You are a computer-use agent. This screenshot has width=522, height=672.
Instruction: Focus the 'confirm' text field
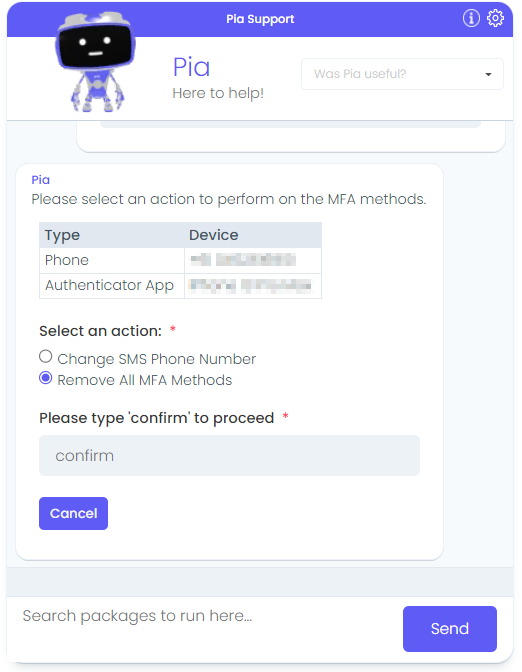coord(229,456)
